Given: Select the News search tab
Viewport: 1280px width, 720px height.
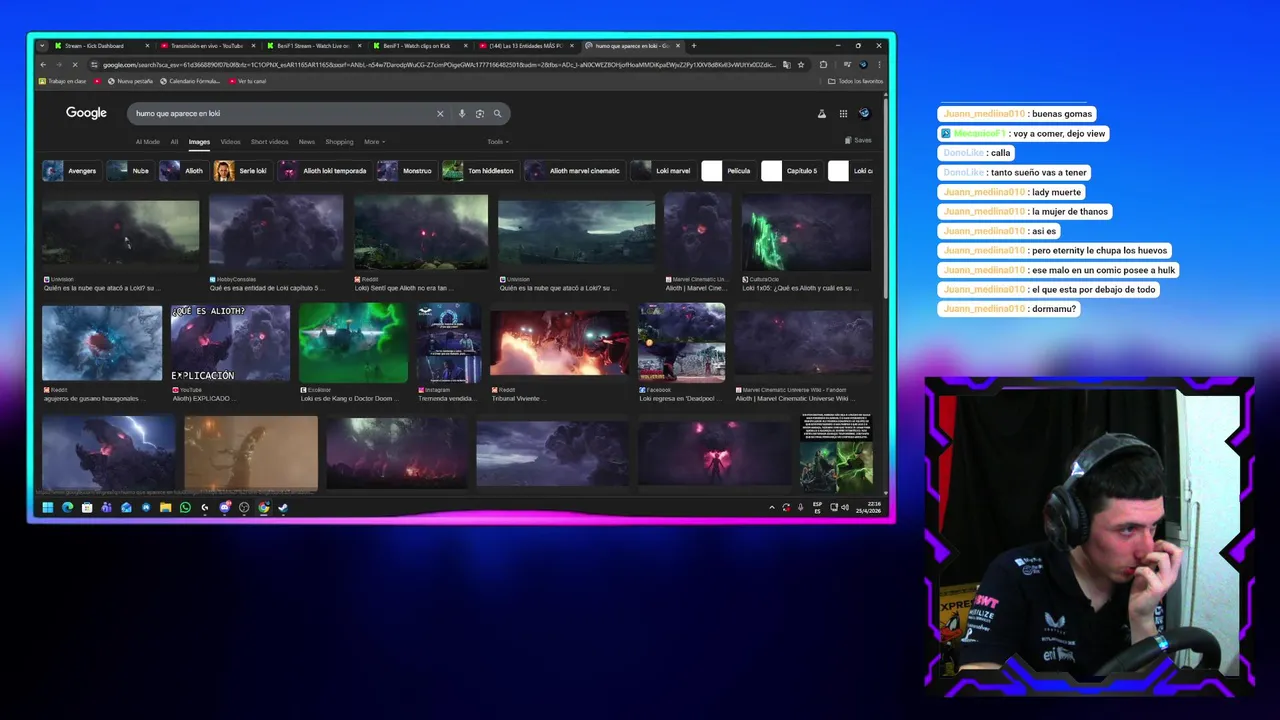Looking at the screenshot, I should coord(307,142).
